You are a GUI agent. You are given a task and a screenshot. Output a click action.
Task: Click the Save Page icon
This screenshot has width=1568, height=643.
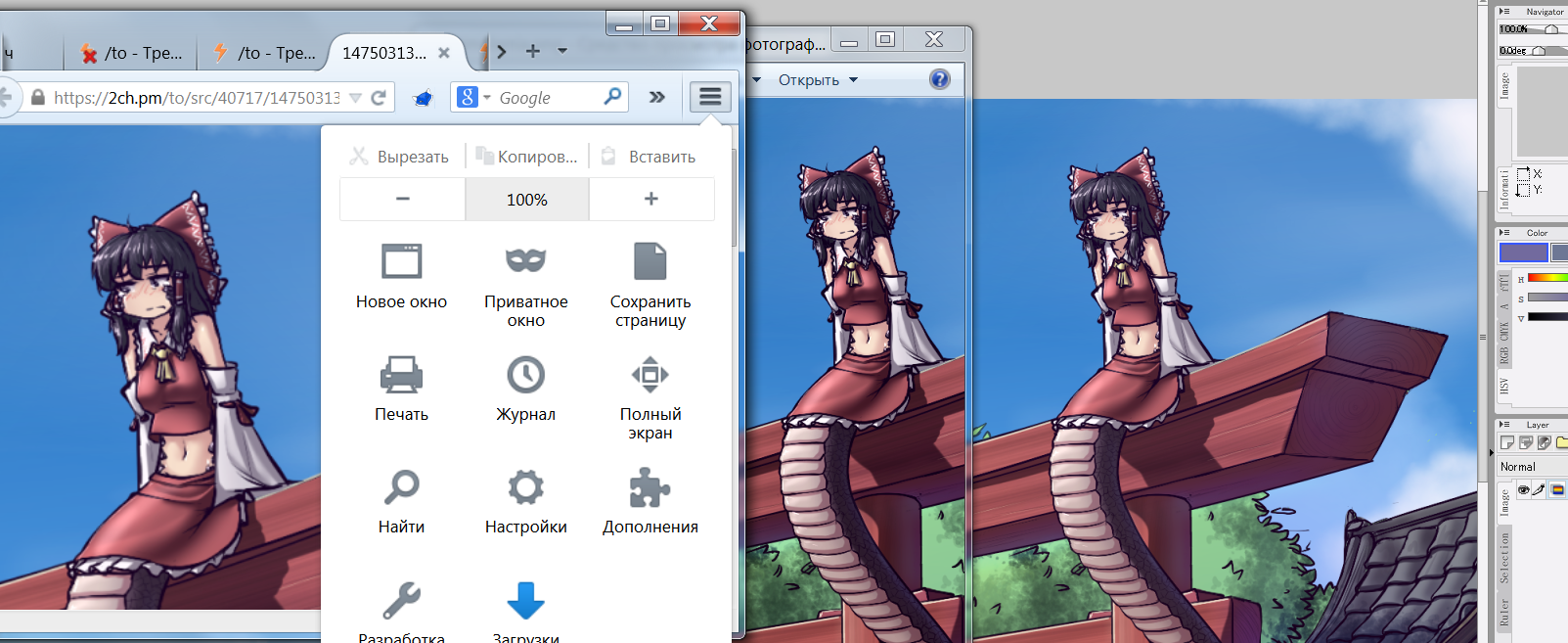coord(650,262)
